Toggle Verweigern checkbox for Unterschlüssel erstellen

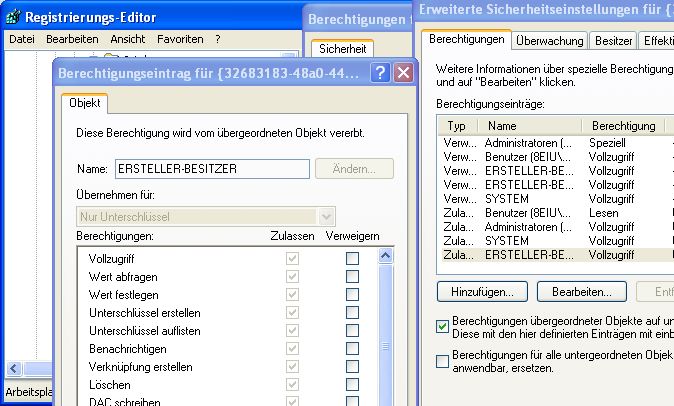[x=352, y=312]
